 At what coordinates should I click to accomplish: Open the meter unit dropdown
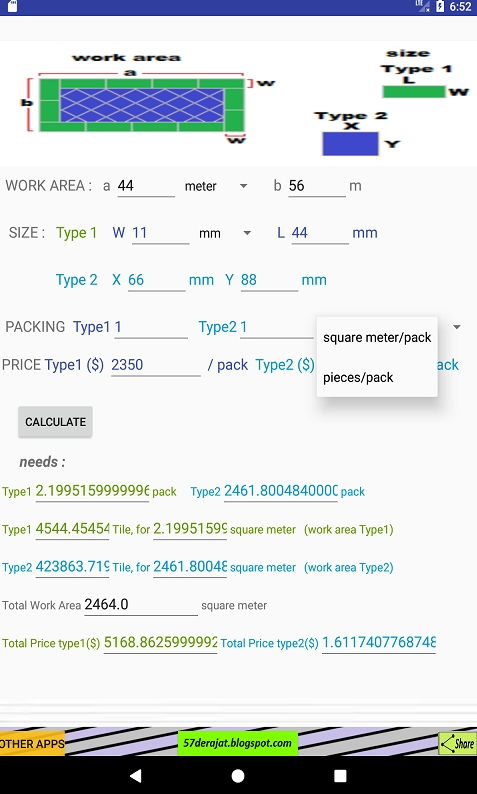[216, 186]
